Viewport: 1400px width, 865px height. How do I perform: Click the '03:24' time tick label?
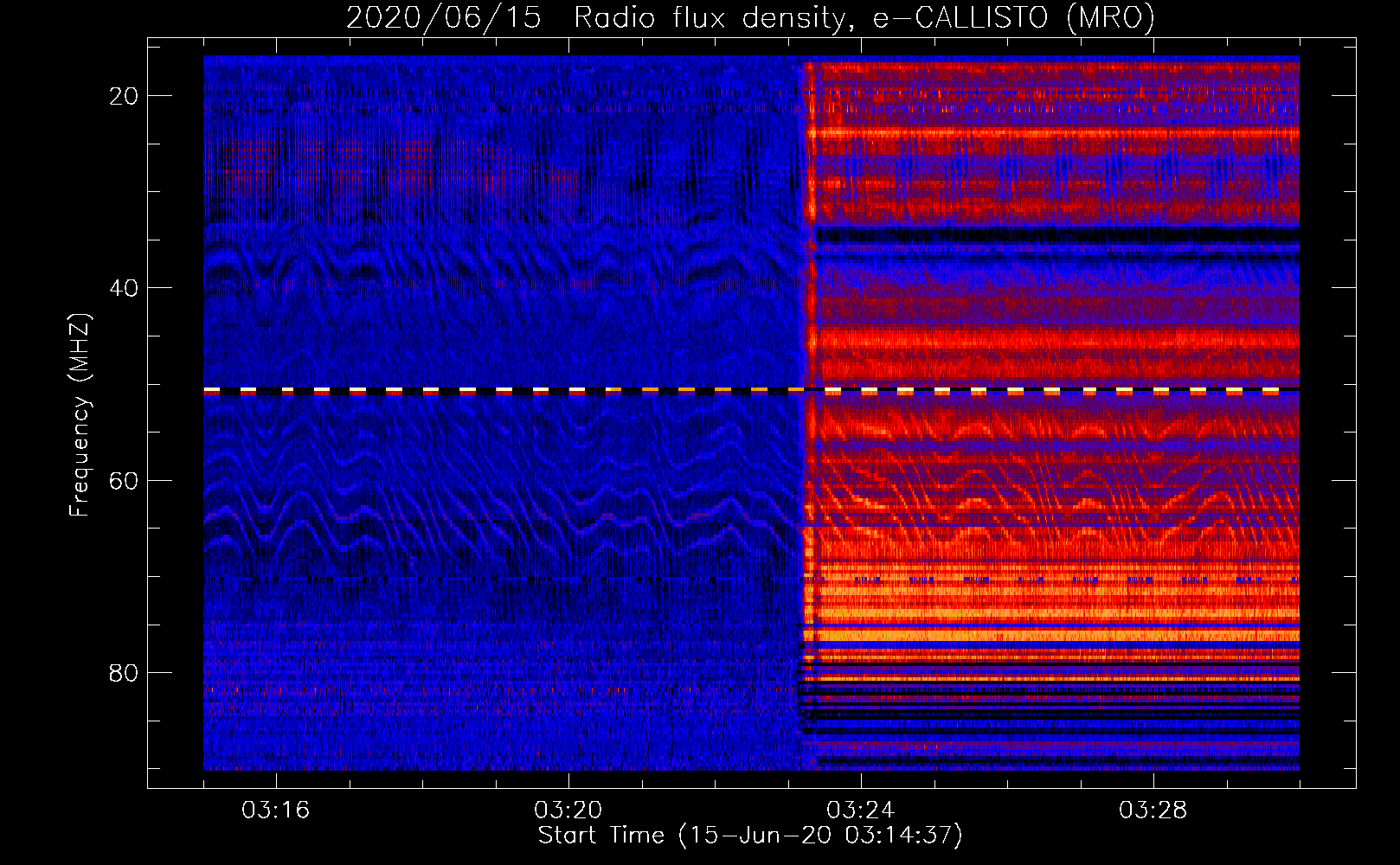click(x=861, y=811)
